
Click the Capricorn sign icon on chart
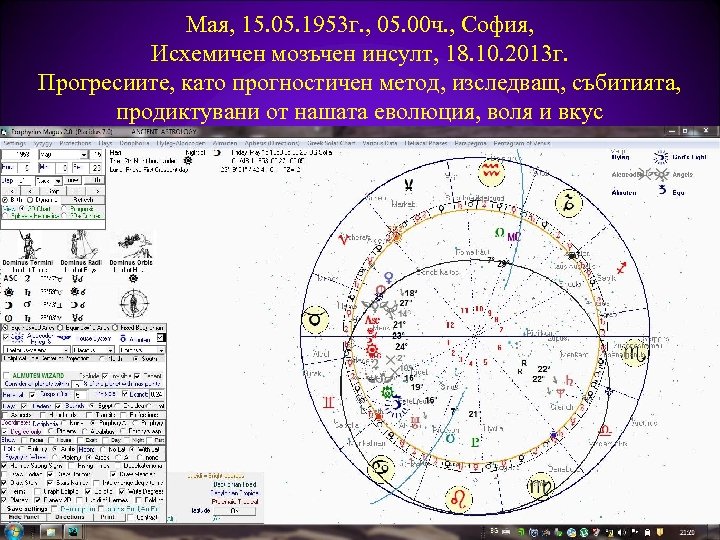click(x=569, y=202)
